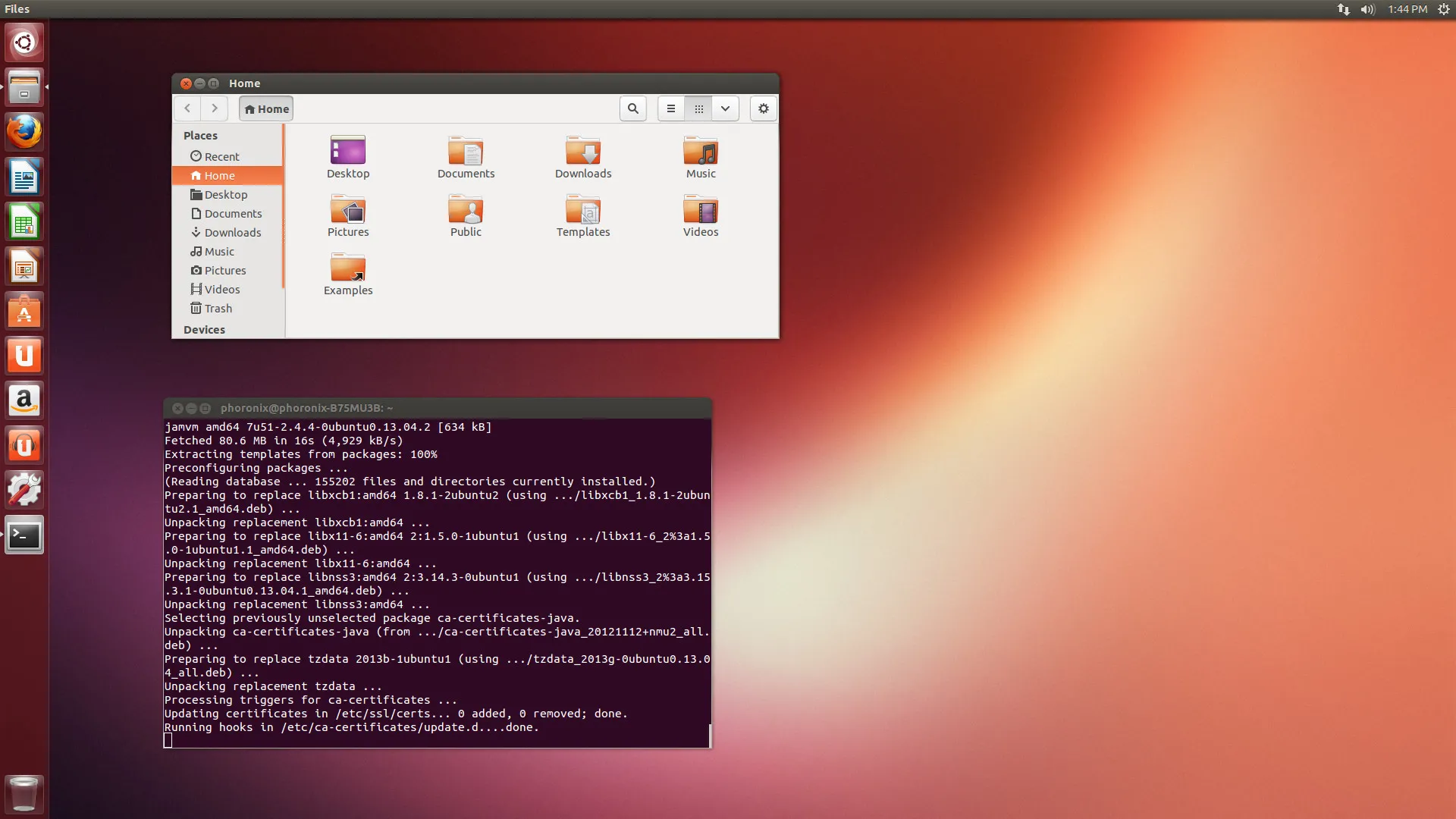Click the Firefox icon in the dock
Image resolution: width=1456 pixels, height=819 pixels.
[x=25, y=131]
